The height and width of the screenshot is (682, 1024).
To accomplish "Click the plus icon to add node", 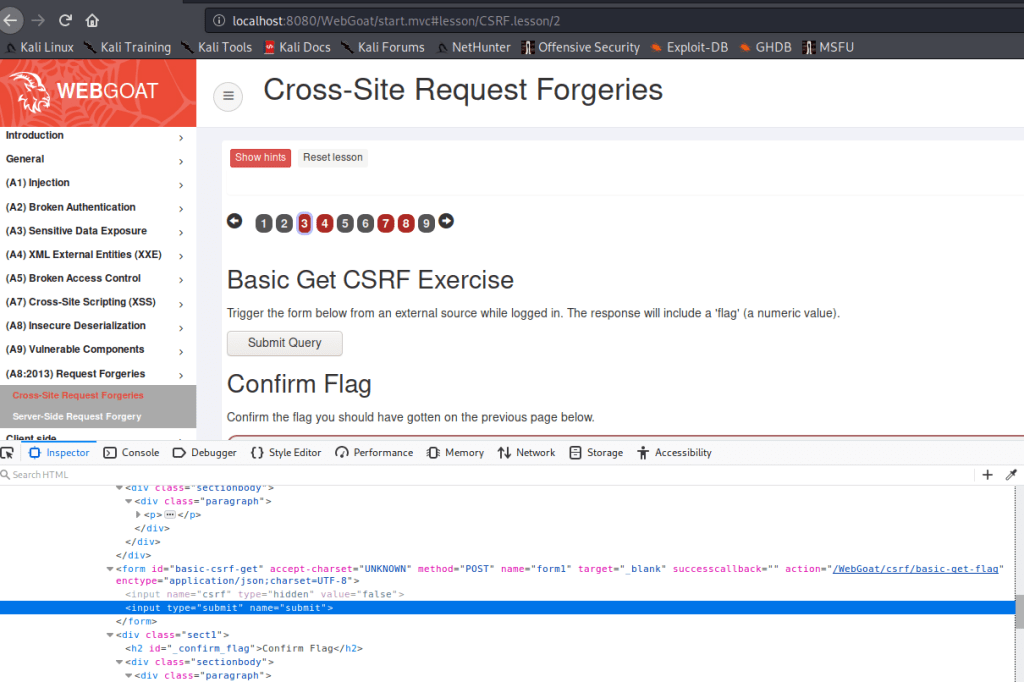I will coord(987,475).
